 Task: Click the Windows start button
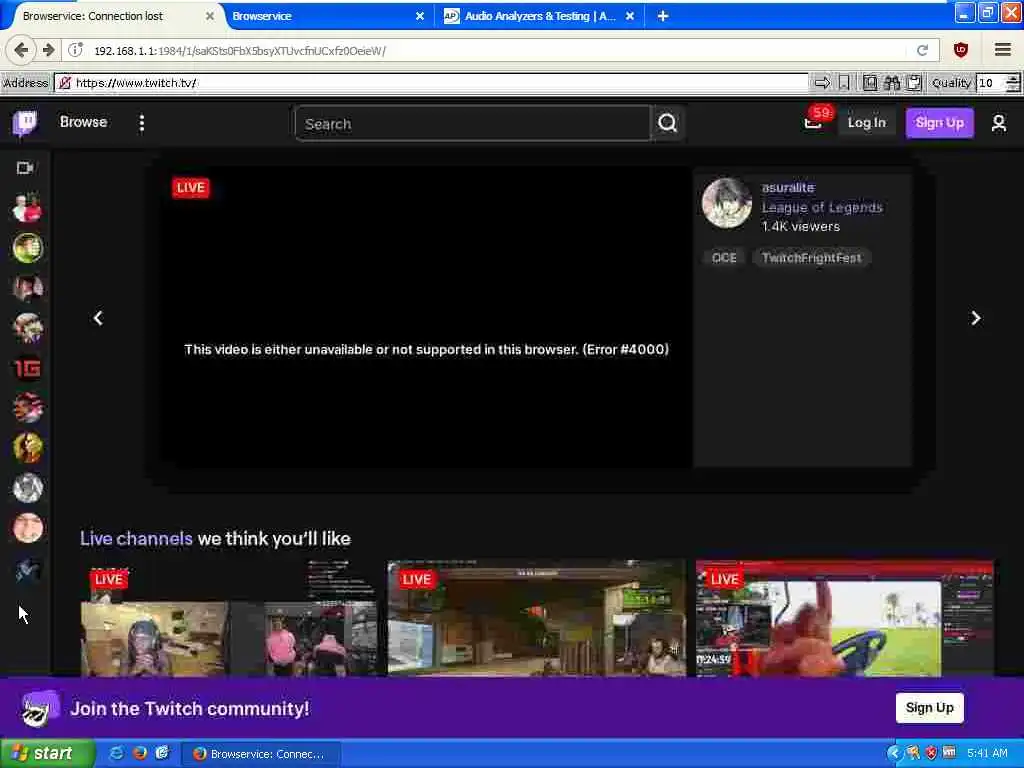47,753
